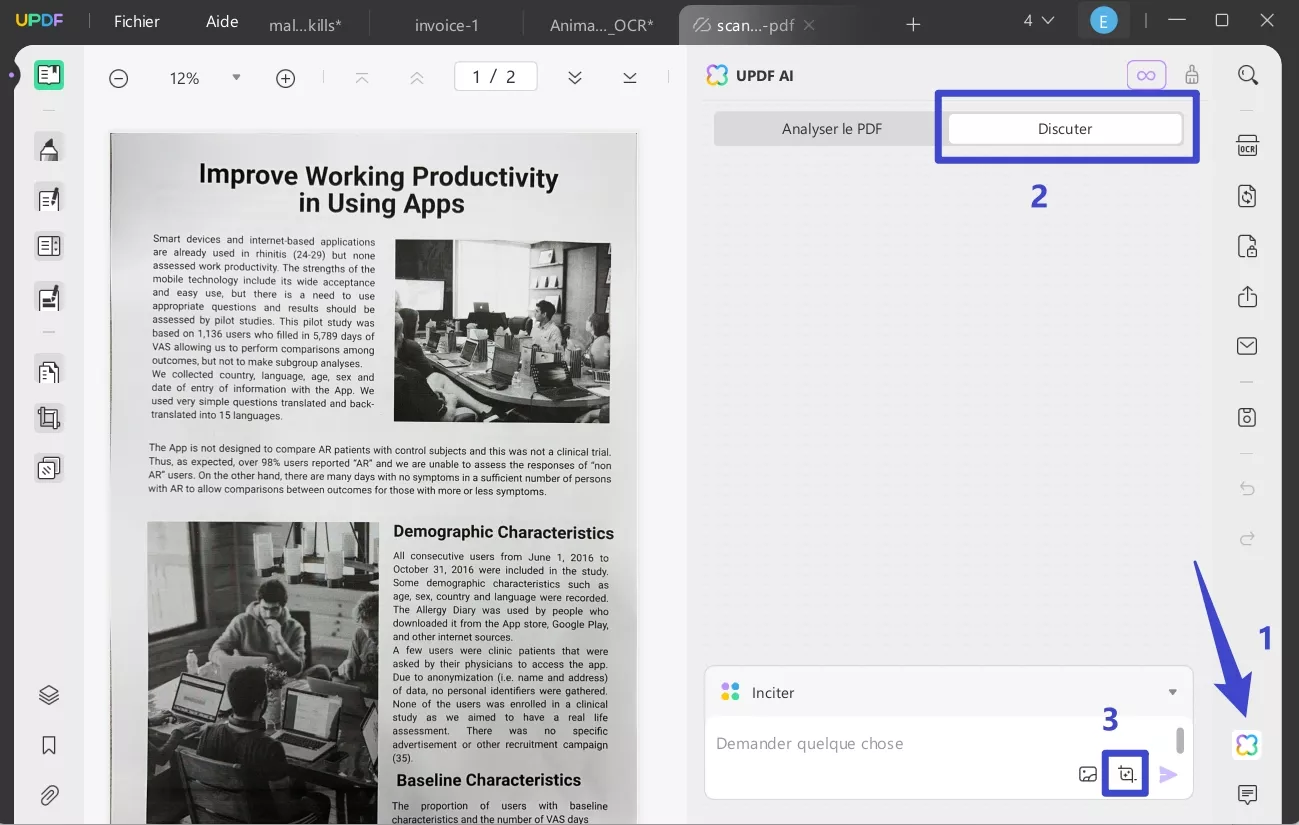Open the zoom percentage dropdown arrow
Screen dimensions: 1299x825
(x=236, y=77)
